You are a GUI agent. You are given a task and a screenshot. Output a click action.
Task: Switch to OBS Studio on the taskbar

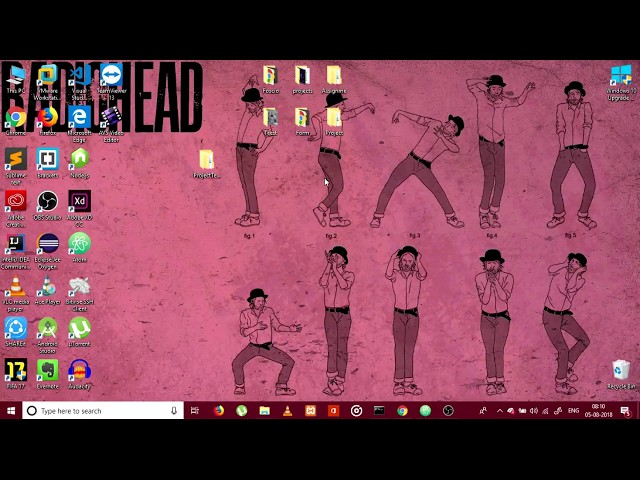tap(448, 411)
